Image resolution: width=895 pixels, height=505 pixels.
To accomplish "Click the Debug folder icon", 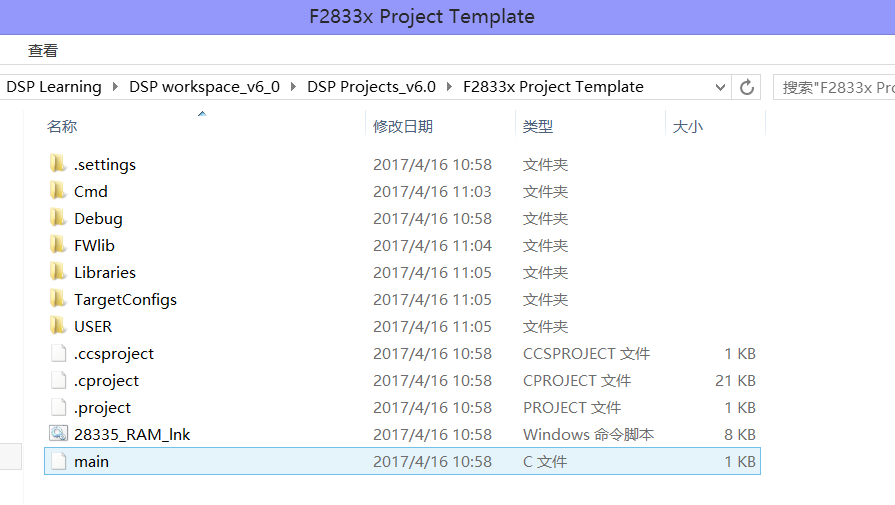I will tap(58, 218).
